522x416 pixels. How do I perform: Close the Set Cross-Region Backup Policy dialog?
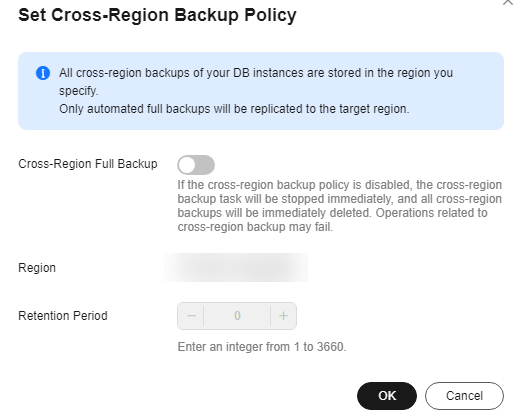coord(508,3)
